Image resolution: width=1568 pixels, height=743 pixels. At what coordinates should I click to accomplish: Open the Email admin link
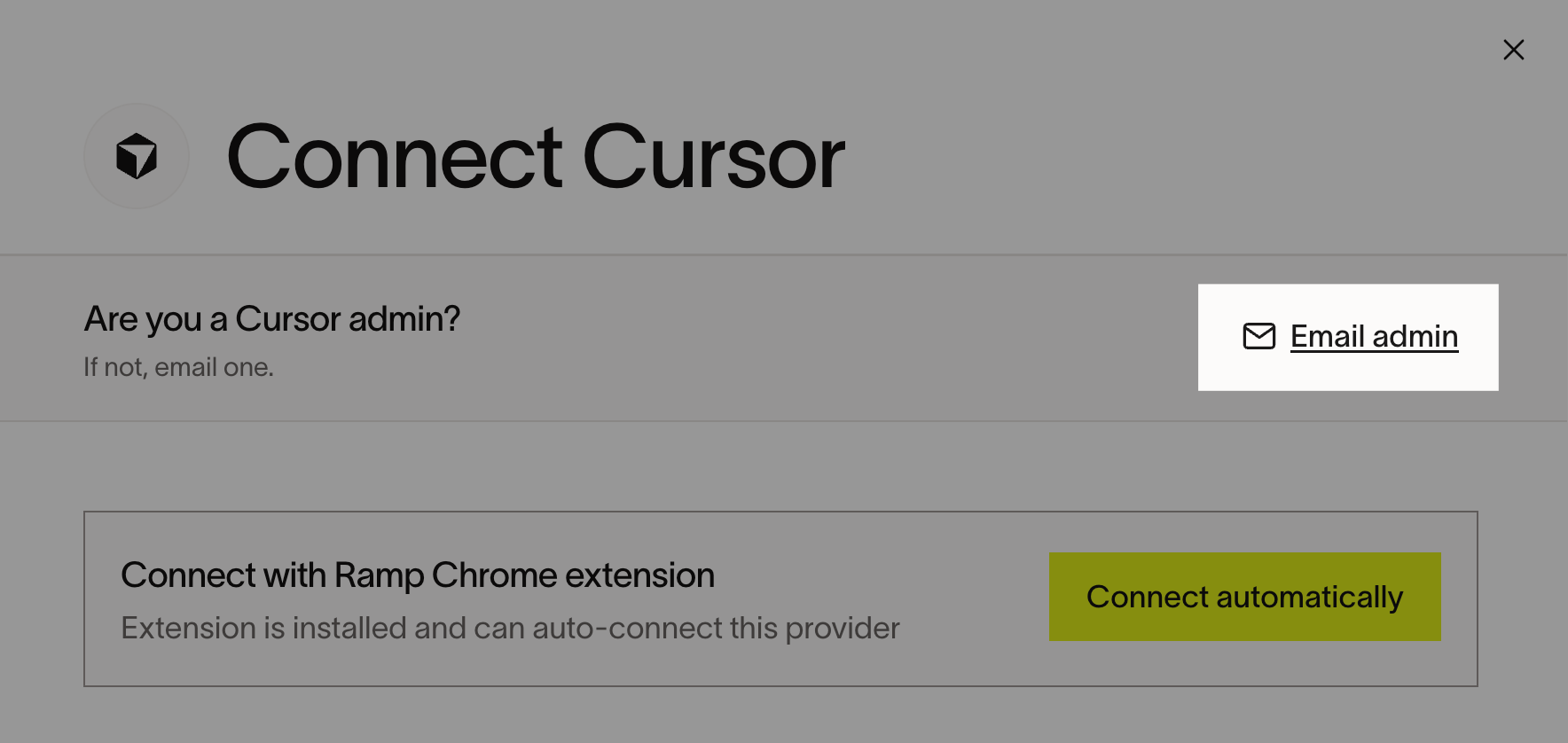tap(1374, 337)
